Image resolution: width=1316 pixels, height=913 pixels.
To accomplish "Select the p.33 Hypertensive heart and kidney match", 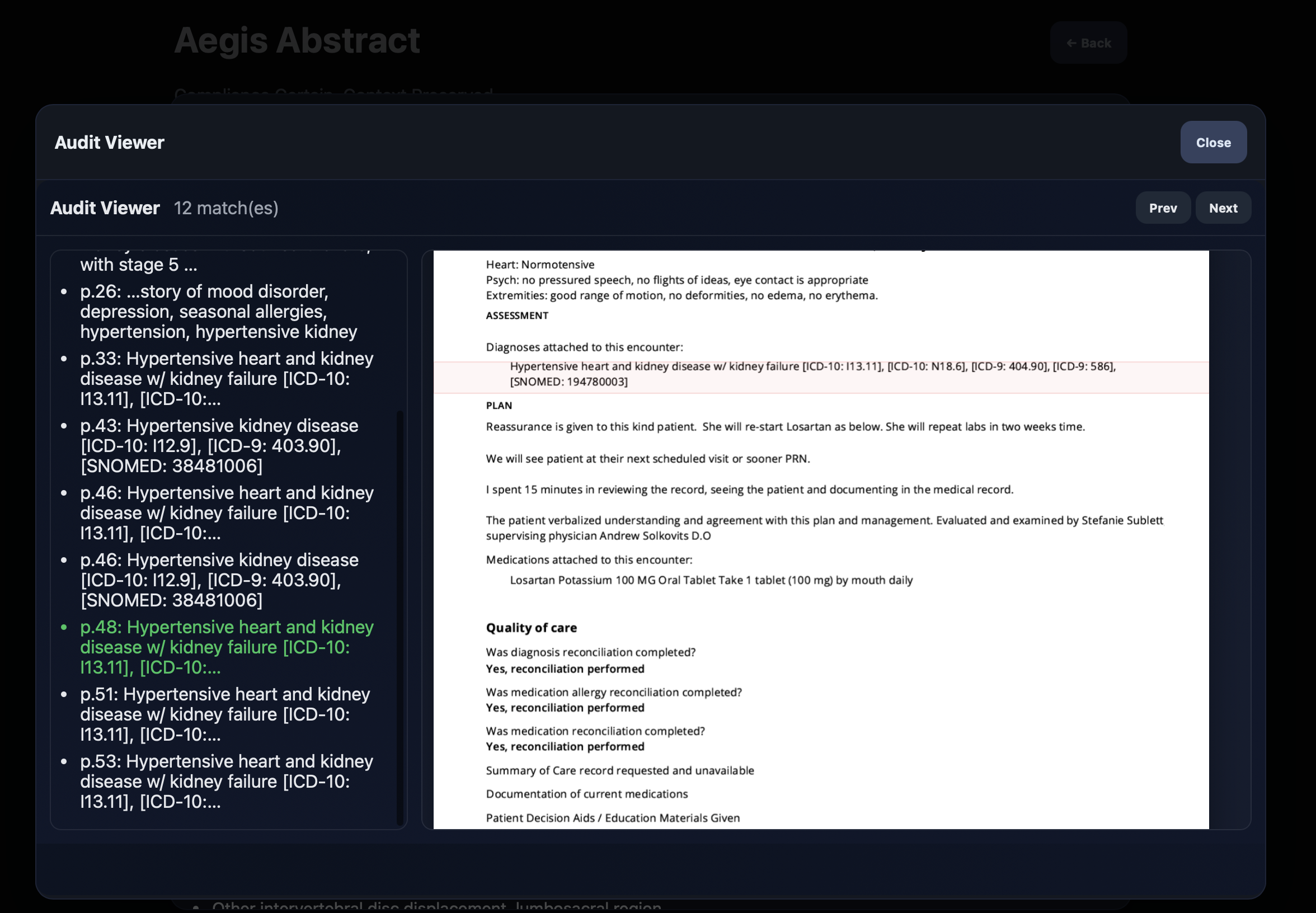I will click(227, 379).
